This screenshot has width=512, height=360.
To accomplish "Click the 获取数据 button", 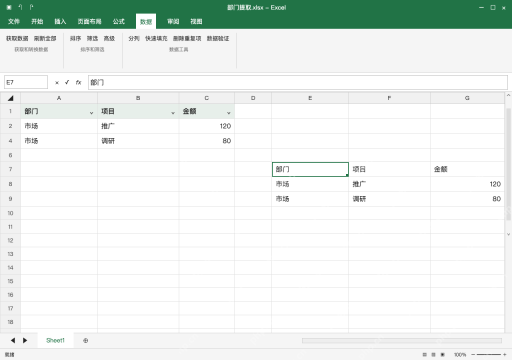I will [17, 39].
